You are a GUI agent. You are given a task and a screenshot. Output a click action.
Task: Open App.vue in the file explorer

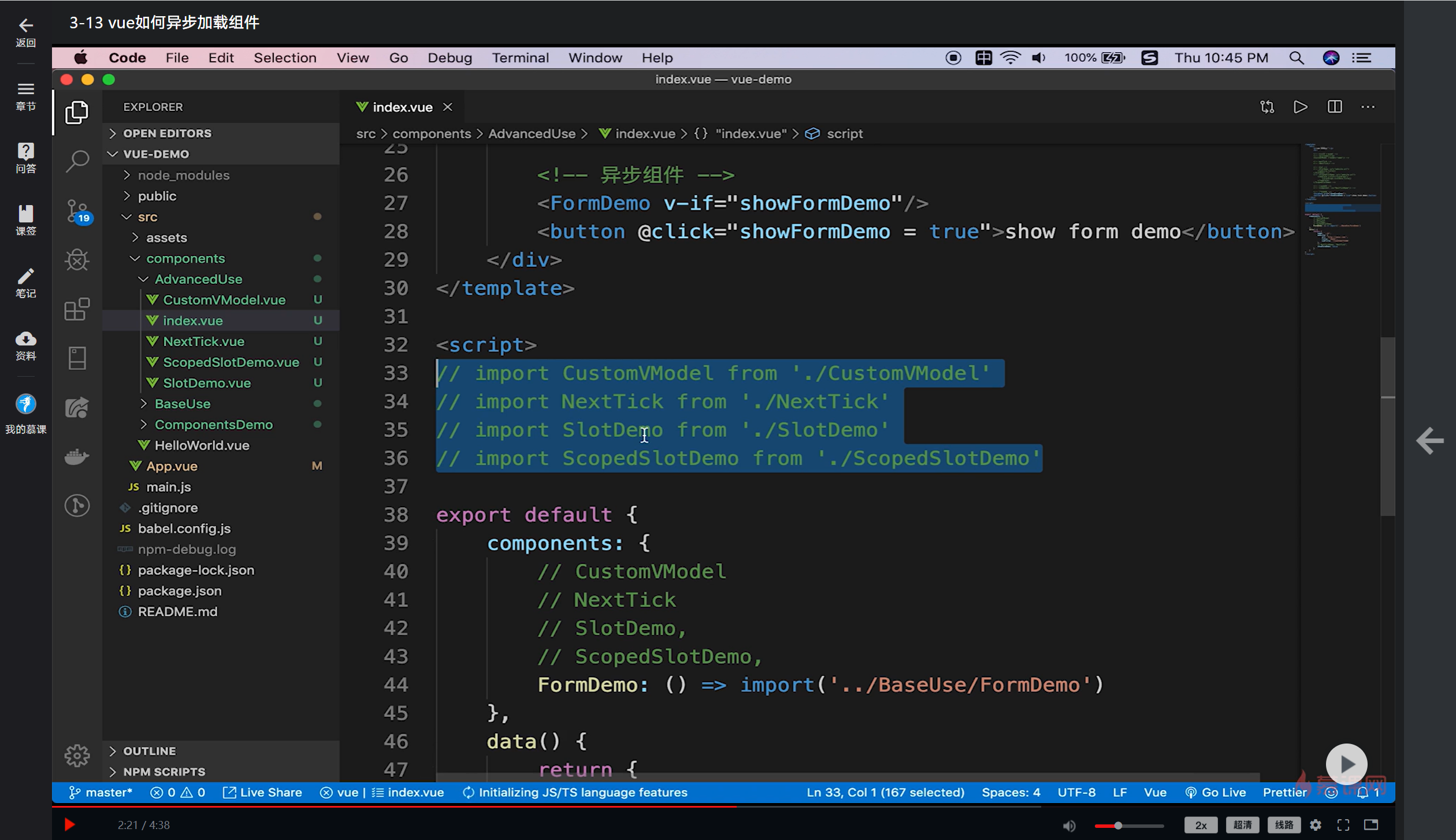click(172, 466)
